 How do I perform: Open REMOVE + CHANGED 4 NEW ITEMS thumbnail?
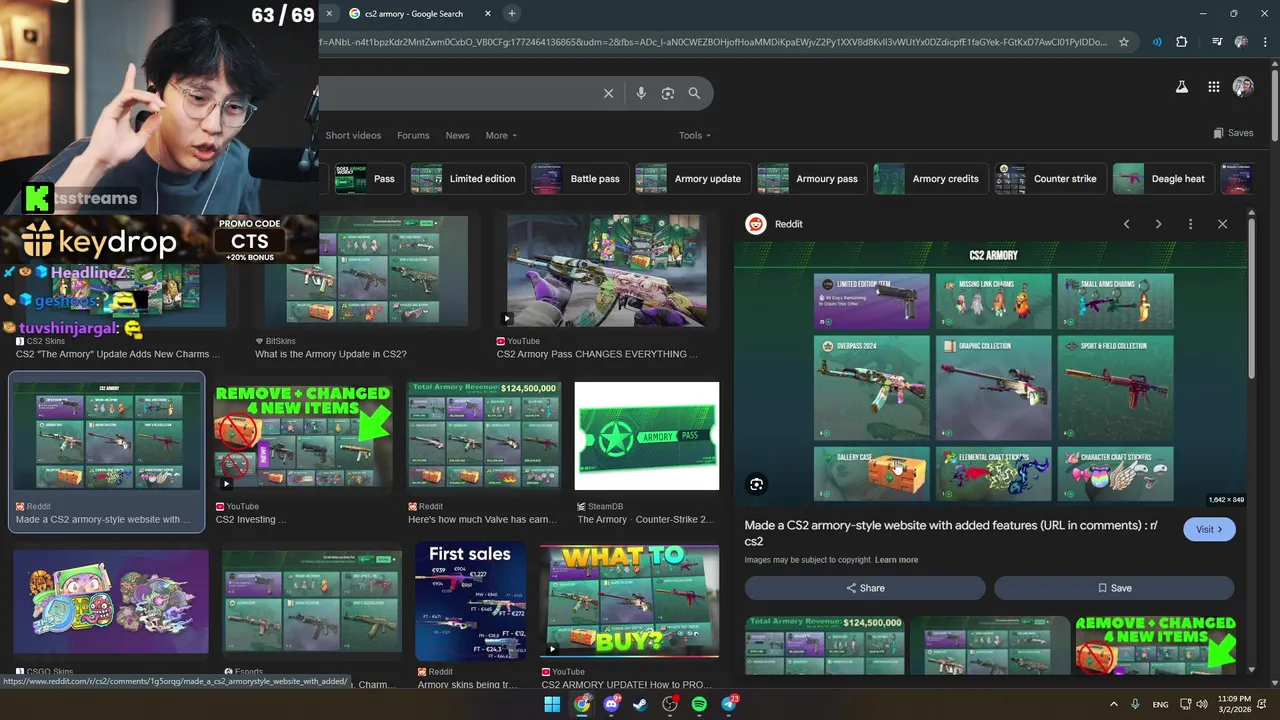[x=302, y=435]
